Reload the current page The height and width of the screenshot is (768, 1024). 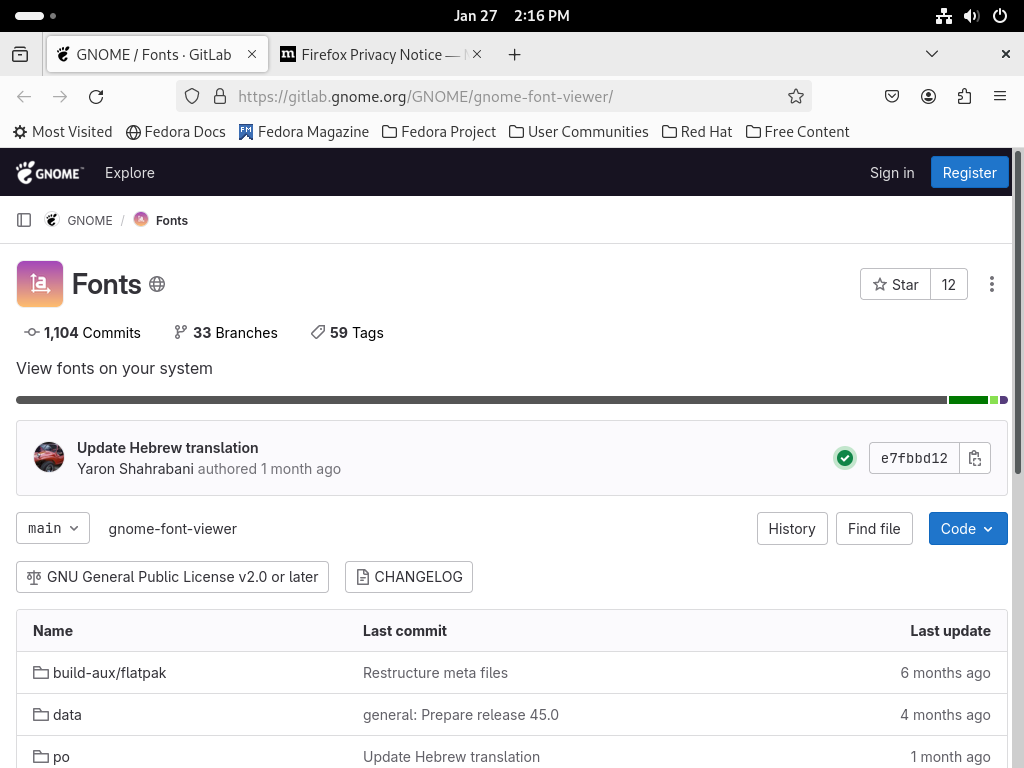click(96, 97)
